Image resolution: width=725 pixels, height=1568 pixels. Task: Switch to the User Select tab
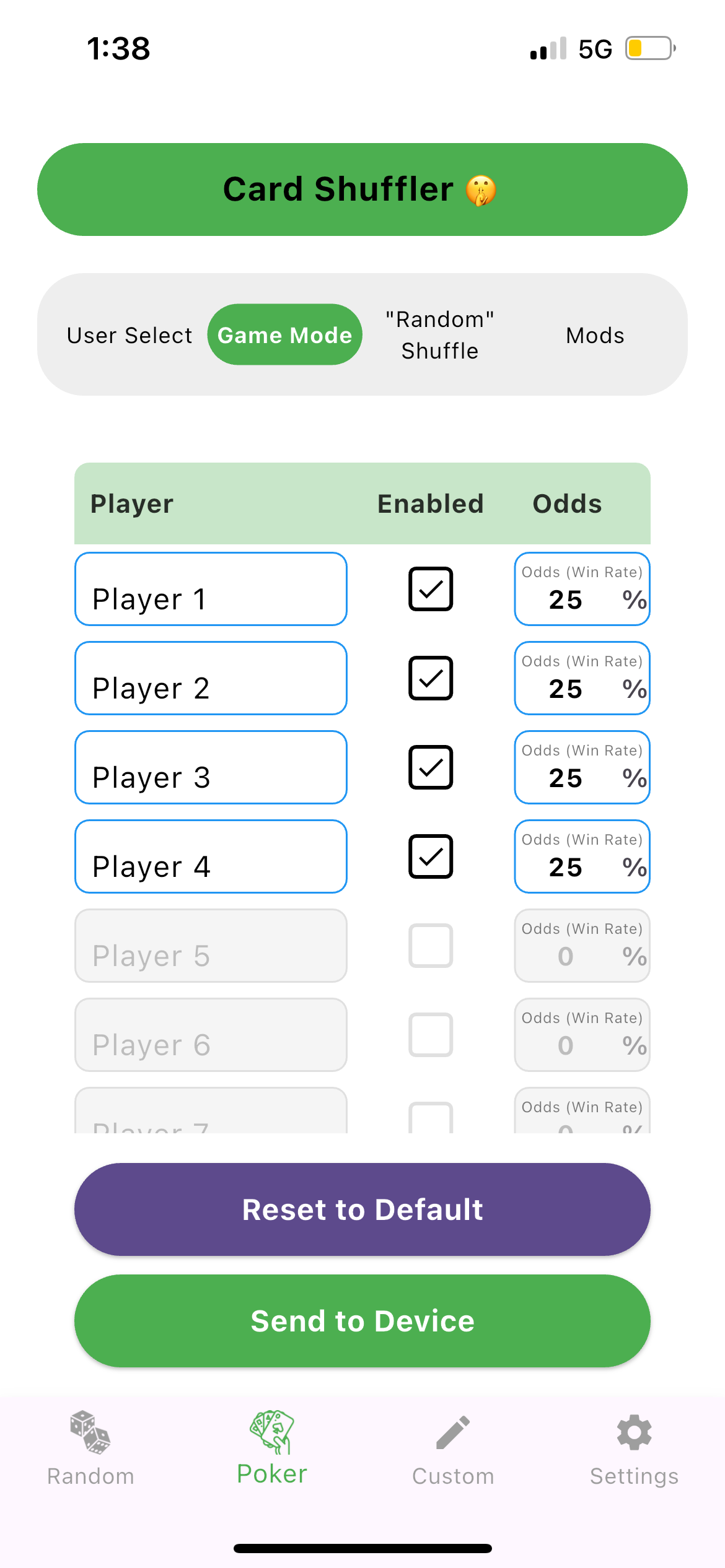(x=130, y=335)
